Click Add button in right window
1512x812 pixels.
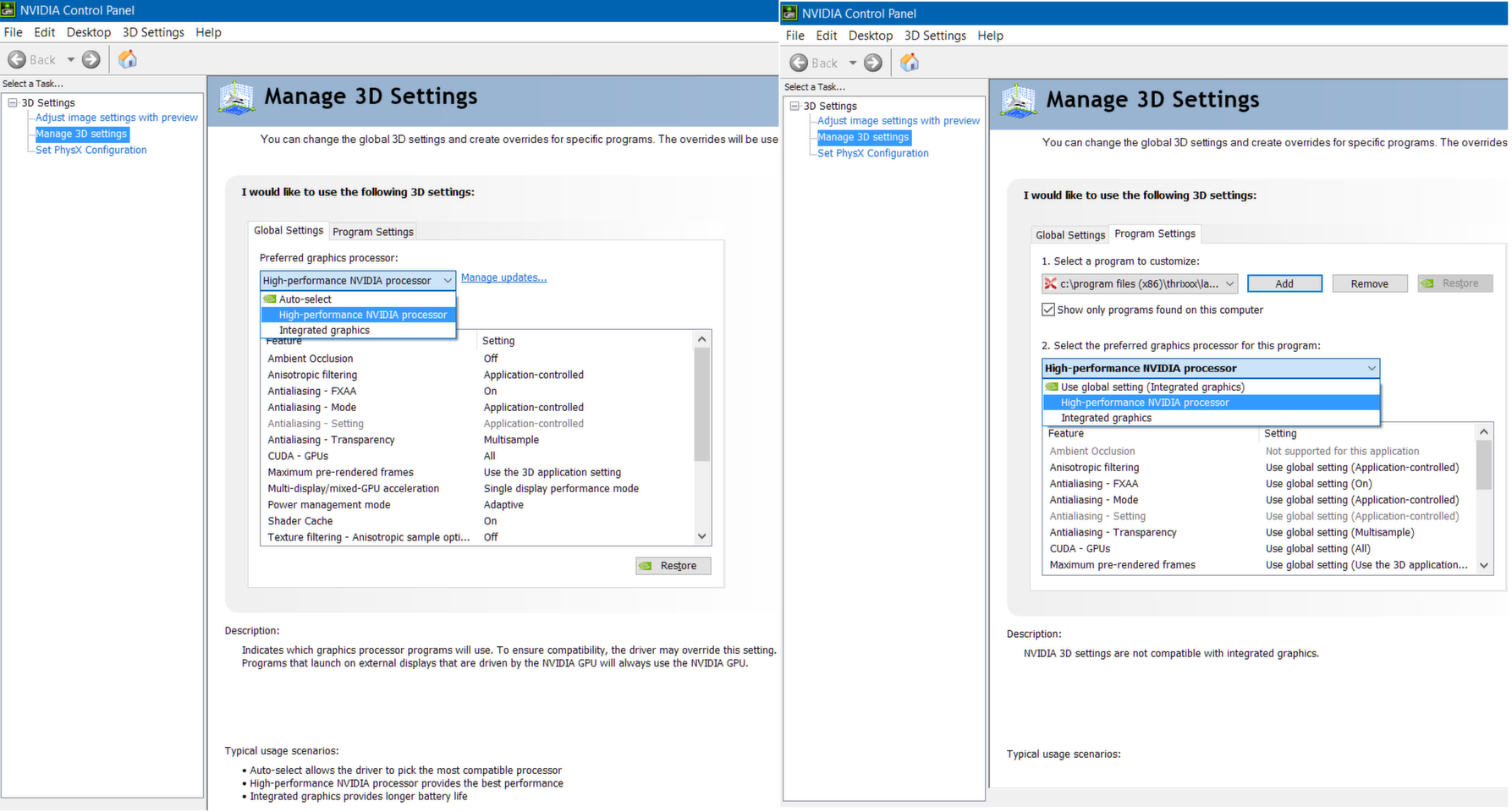[x=1284, y=284]
